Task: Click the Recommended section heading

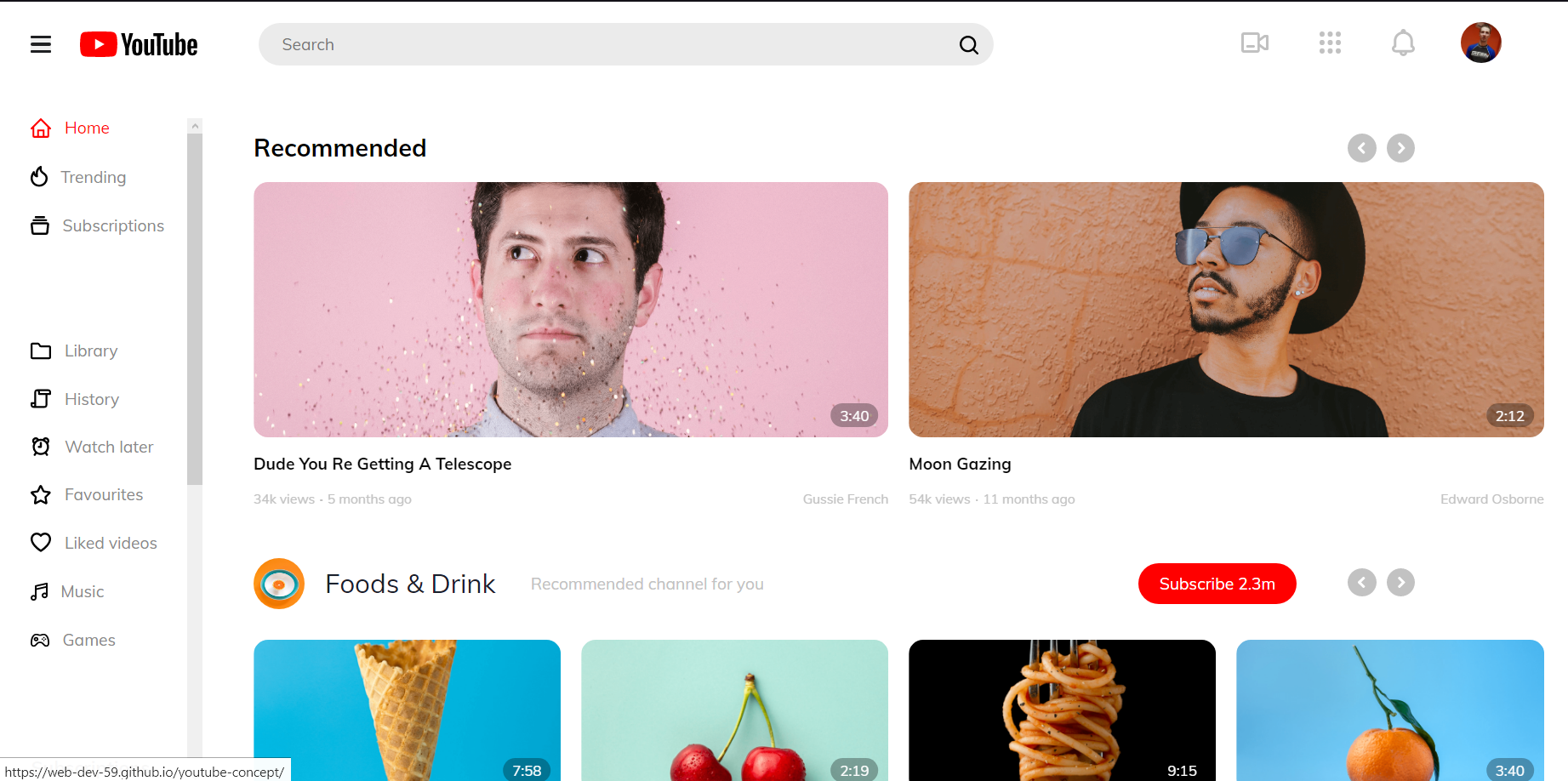Action: tap(340, 148)
